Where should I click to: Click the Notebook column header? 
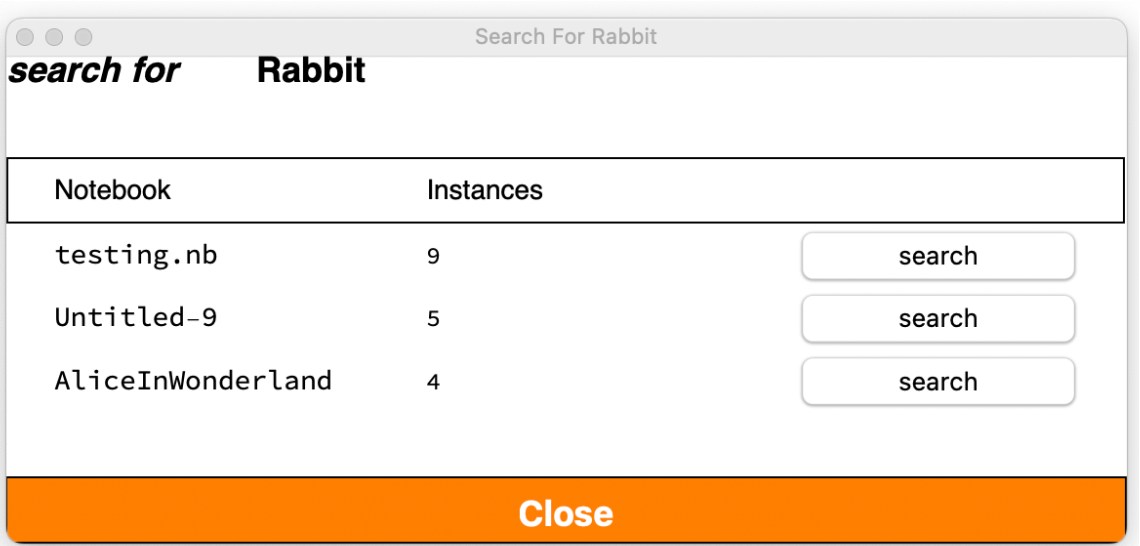pyautogui.click(x=112, y=190)
